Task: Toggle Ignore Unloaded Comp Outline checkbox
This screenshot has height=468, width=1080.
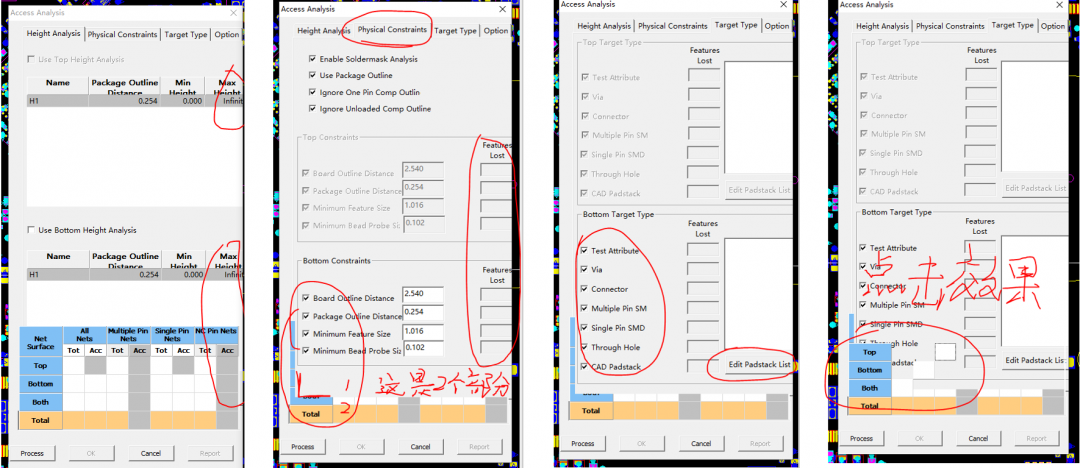Action: click(313, 108)
